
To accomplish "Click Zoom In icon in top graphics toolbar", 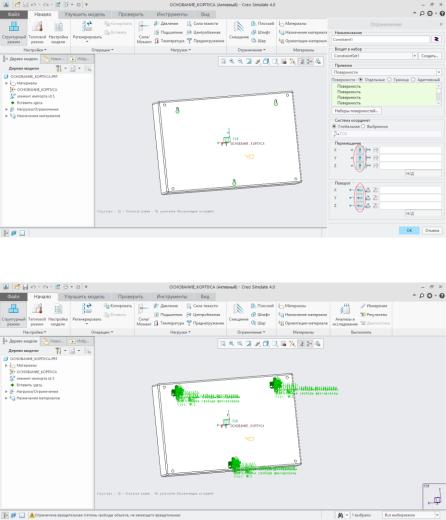I will (x=232, y=61).
